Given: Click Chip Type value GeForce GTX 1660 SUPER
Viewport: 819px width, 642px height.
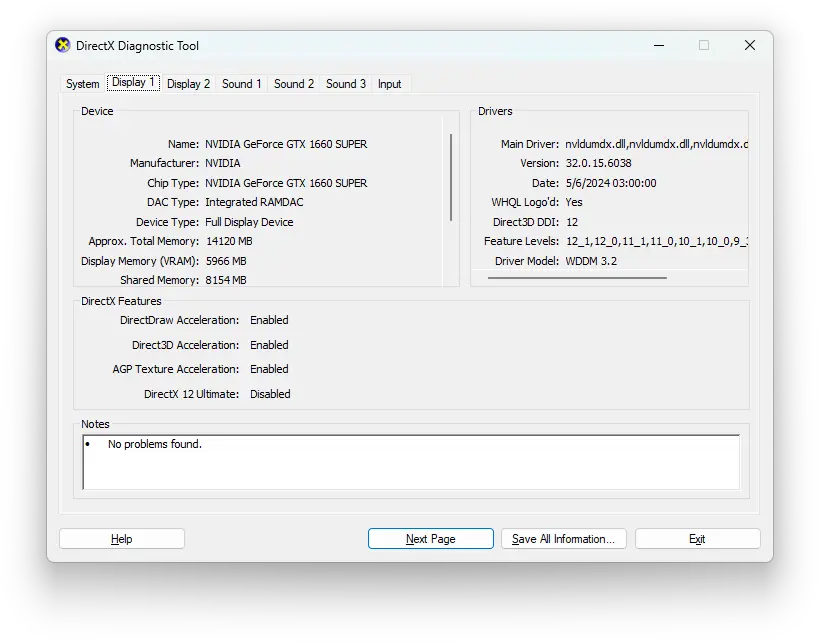Looking at the screenshot, I should point(286,183).
